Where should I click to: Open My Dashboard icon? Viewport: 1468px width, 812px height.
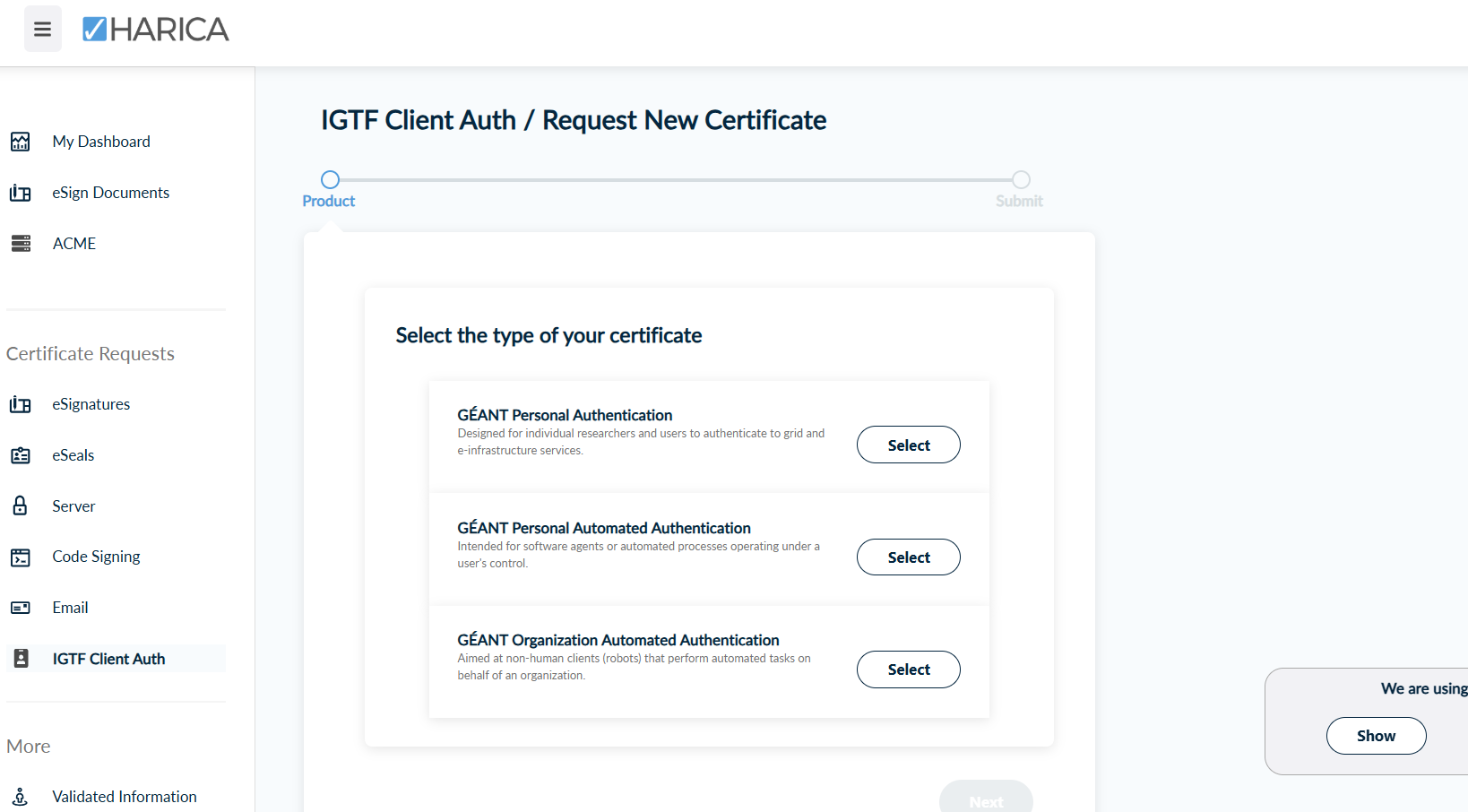pos(21,142)
